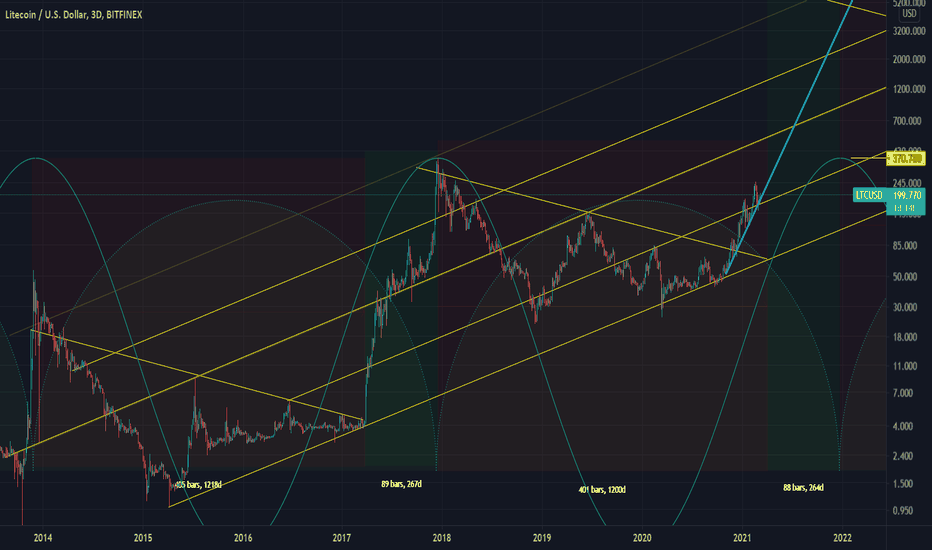This screenshot has width=932, height=550.
Task: Select the '401 bars, 1200d' date range label
Action: (602, 490)
